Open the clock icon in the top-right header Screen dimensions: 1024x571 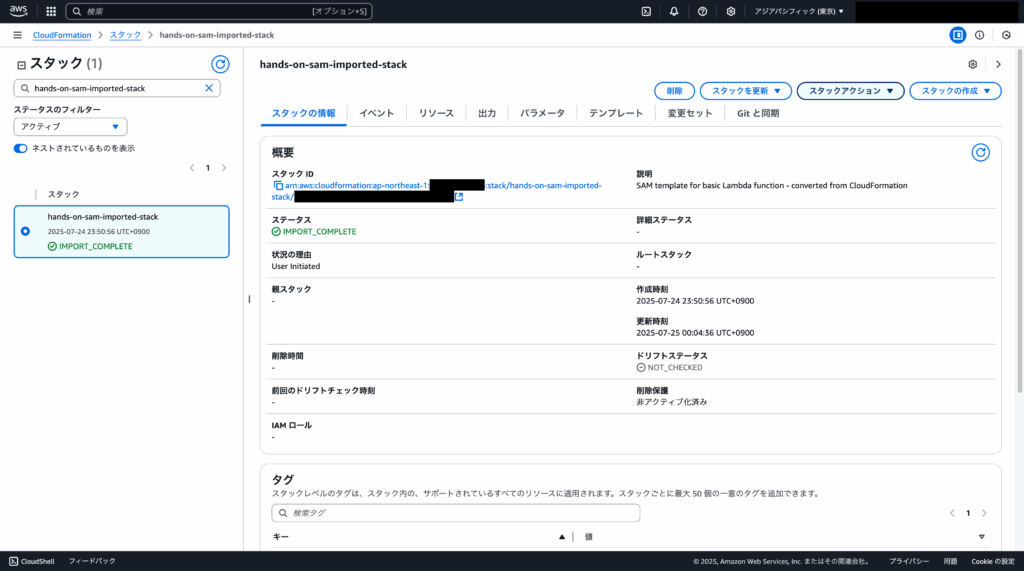[x=1006, y=35]
